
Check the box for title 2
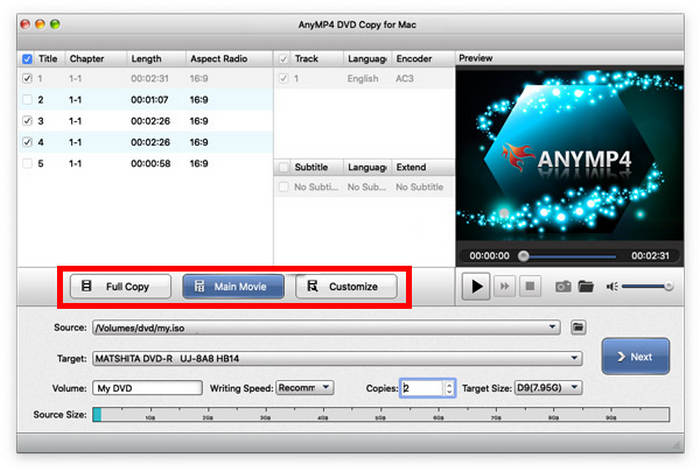tap(27, 99)
